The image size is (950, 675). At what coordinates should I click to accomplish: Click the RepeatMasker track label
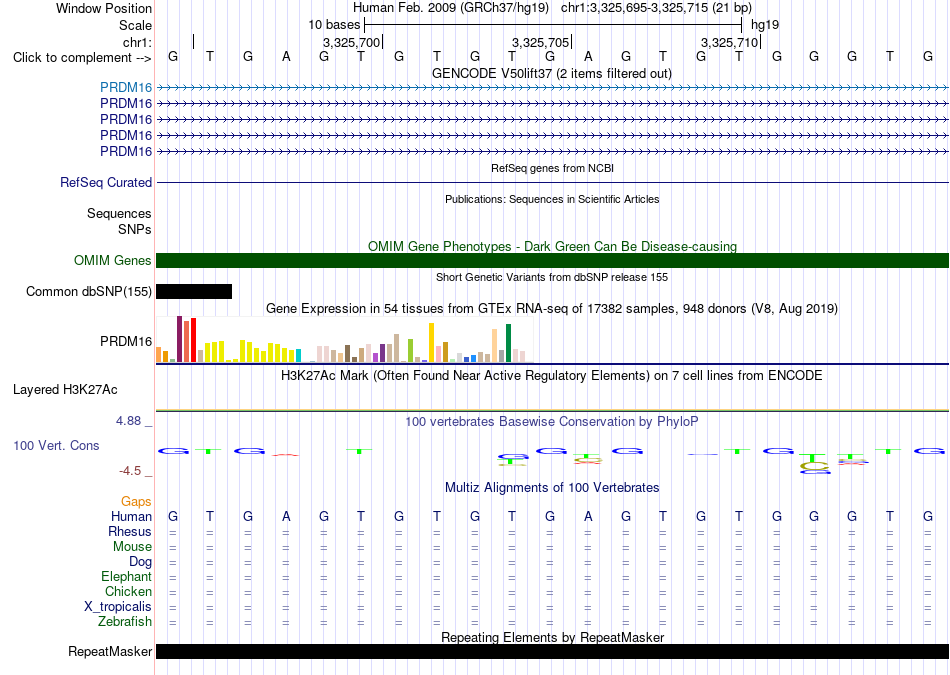click(x=110, y=652)
